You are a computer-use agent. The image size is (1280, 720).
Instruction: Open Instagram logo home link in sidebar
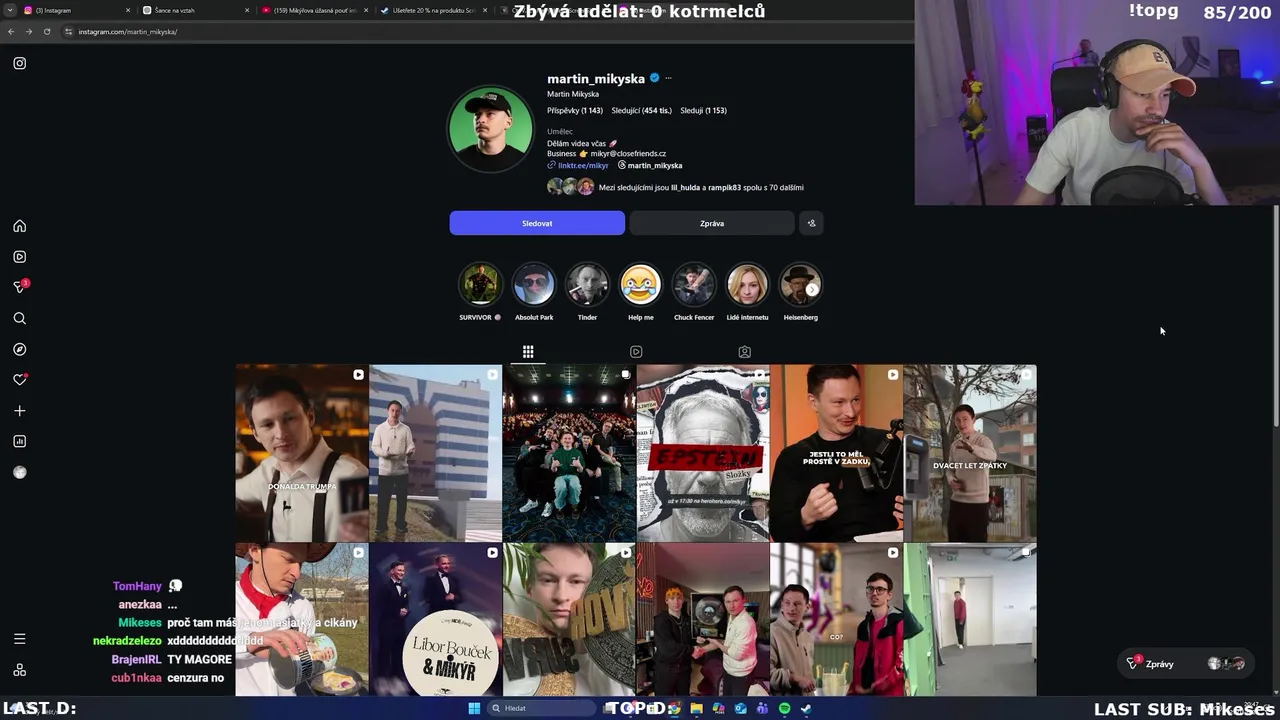(19, 63)
